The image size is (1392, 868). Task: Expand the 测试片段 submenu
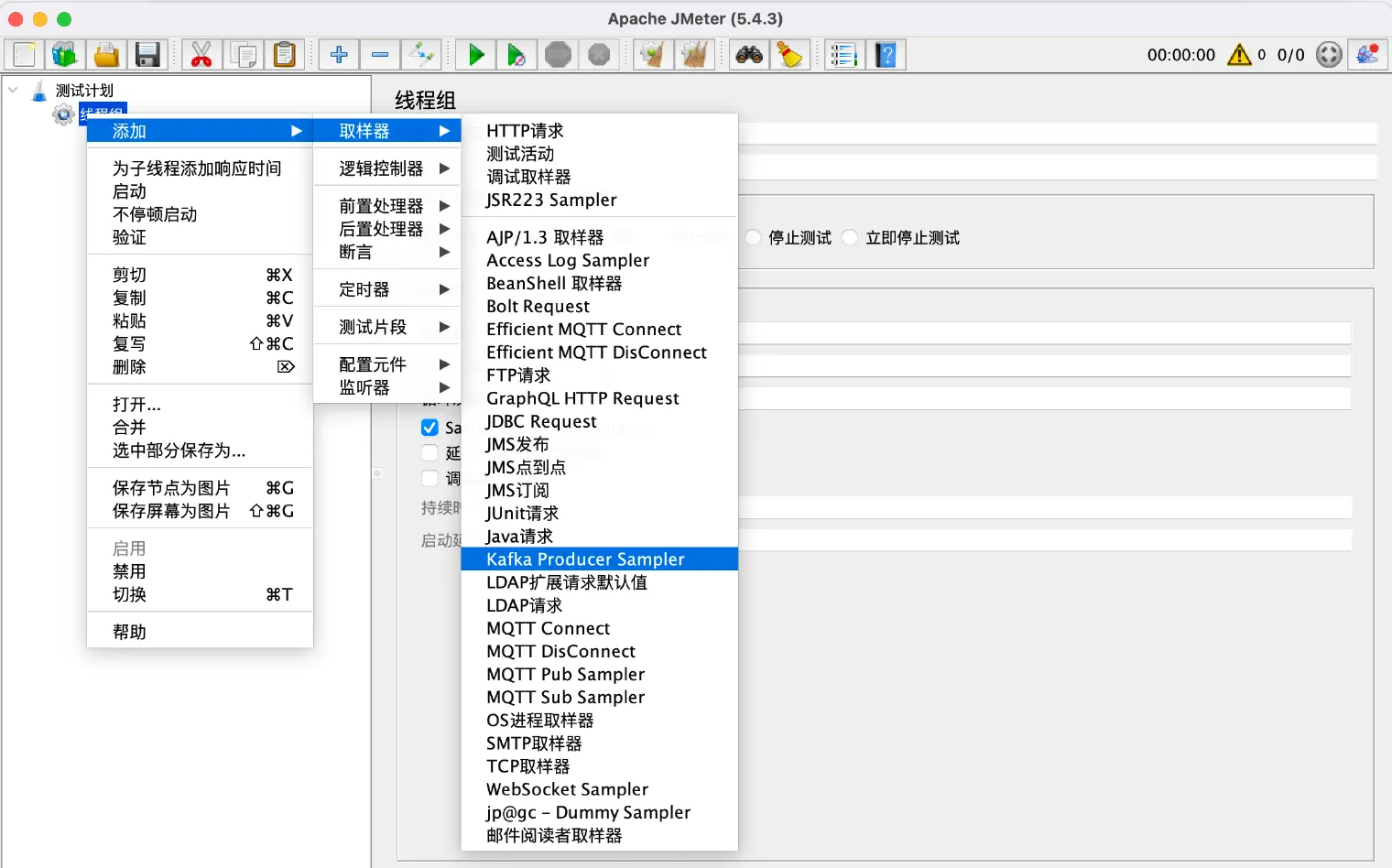tap(387, 327)
